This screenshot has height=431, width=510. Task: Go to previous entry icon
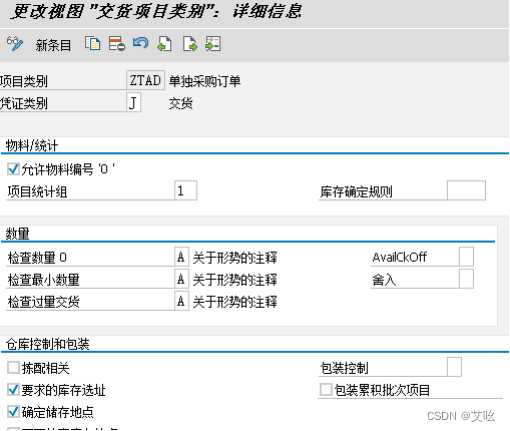(164, 44)
